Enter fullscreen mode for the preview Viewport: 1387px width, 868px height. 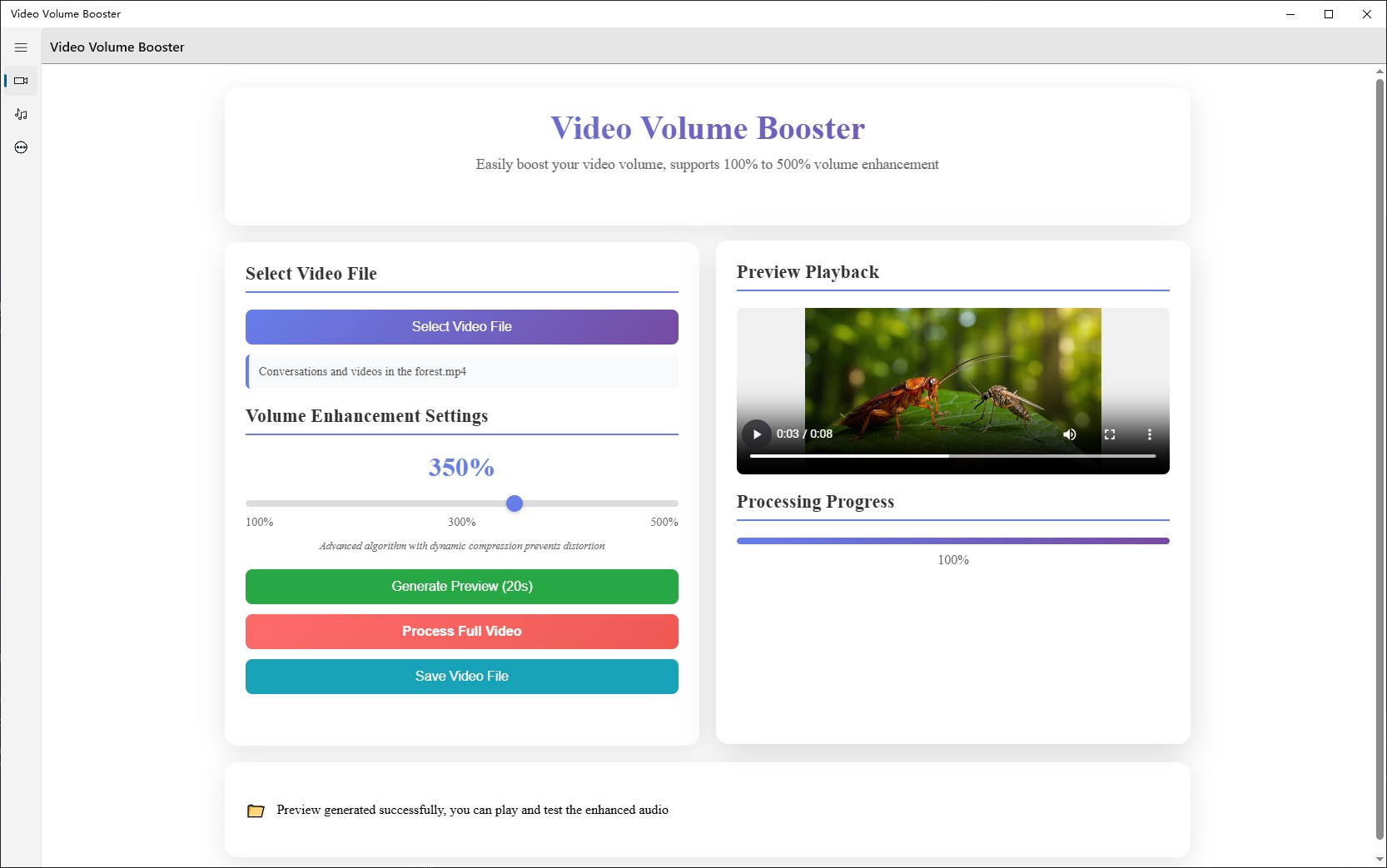pyautogui.click(x=1110, y=434)
